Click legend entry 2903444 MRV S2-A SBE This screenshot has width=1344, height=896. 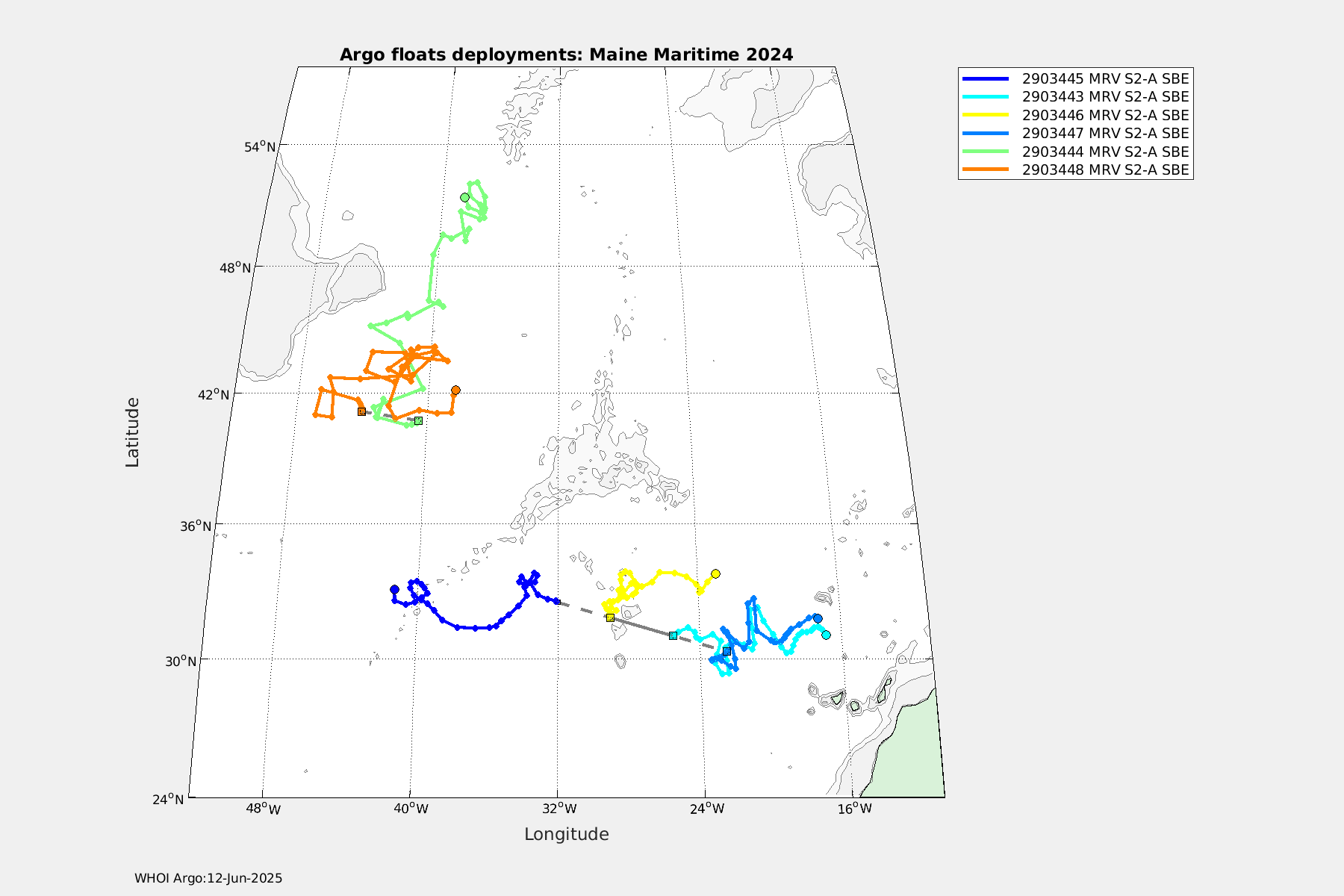[x=1075, y=152]
